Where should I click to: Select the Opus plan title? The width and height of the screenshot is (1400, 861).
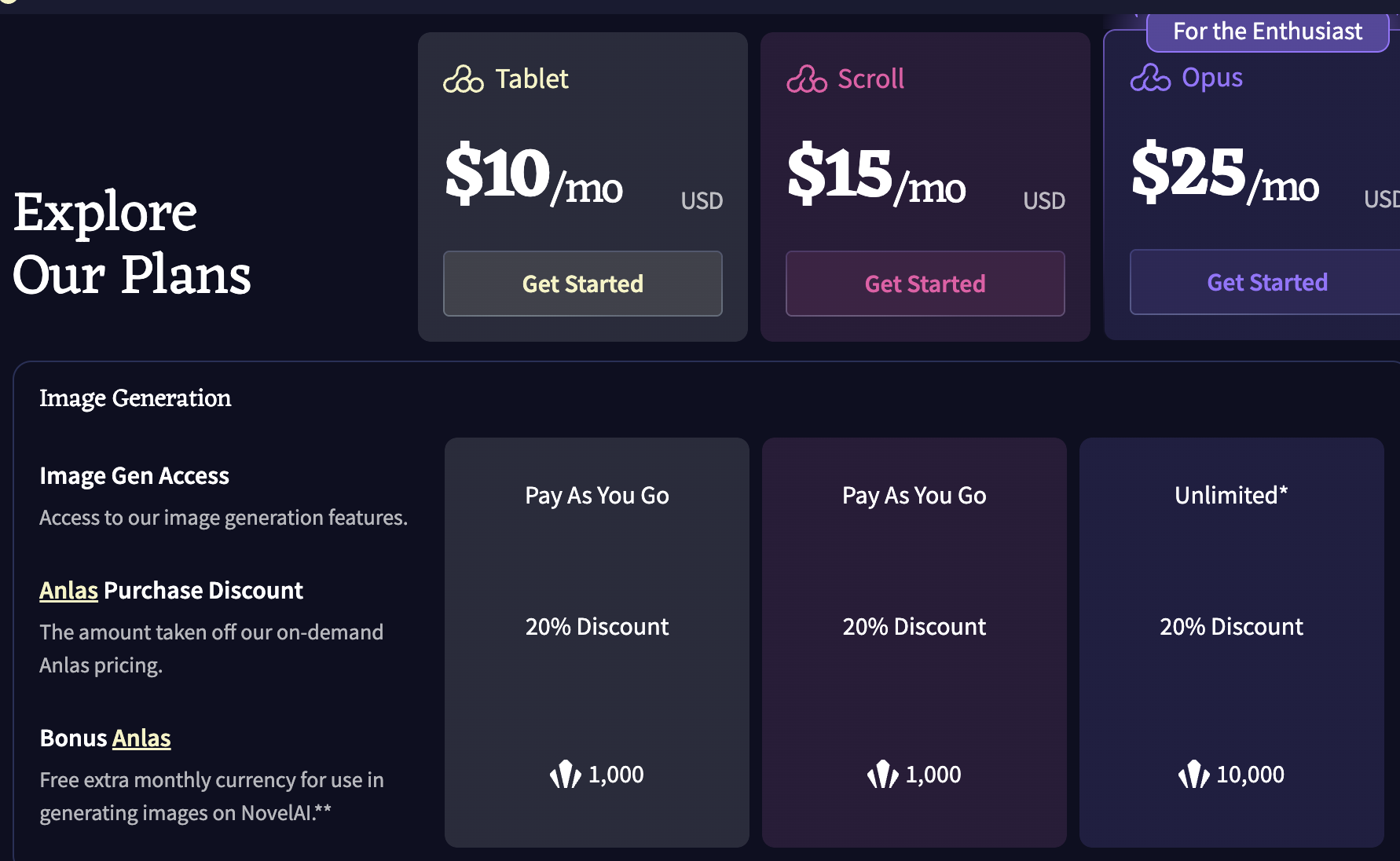pos(1211,78)
